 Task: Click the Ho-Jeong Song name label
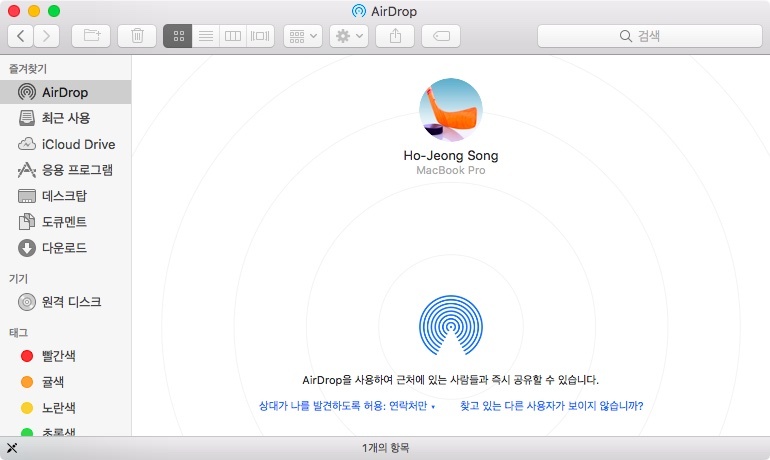450,156
